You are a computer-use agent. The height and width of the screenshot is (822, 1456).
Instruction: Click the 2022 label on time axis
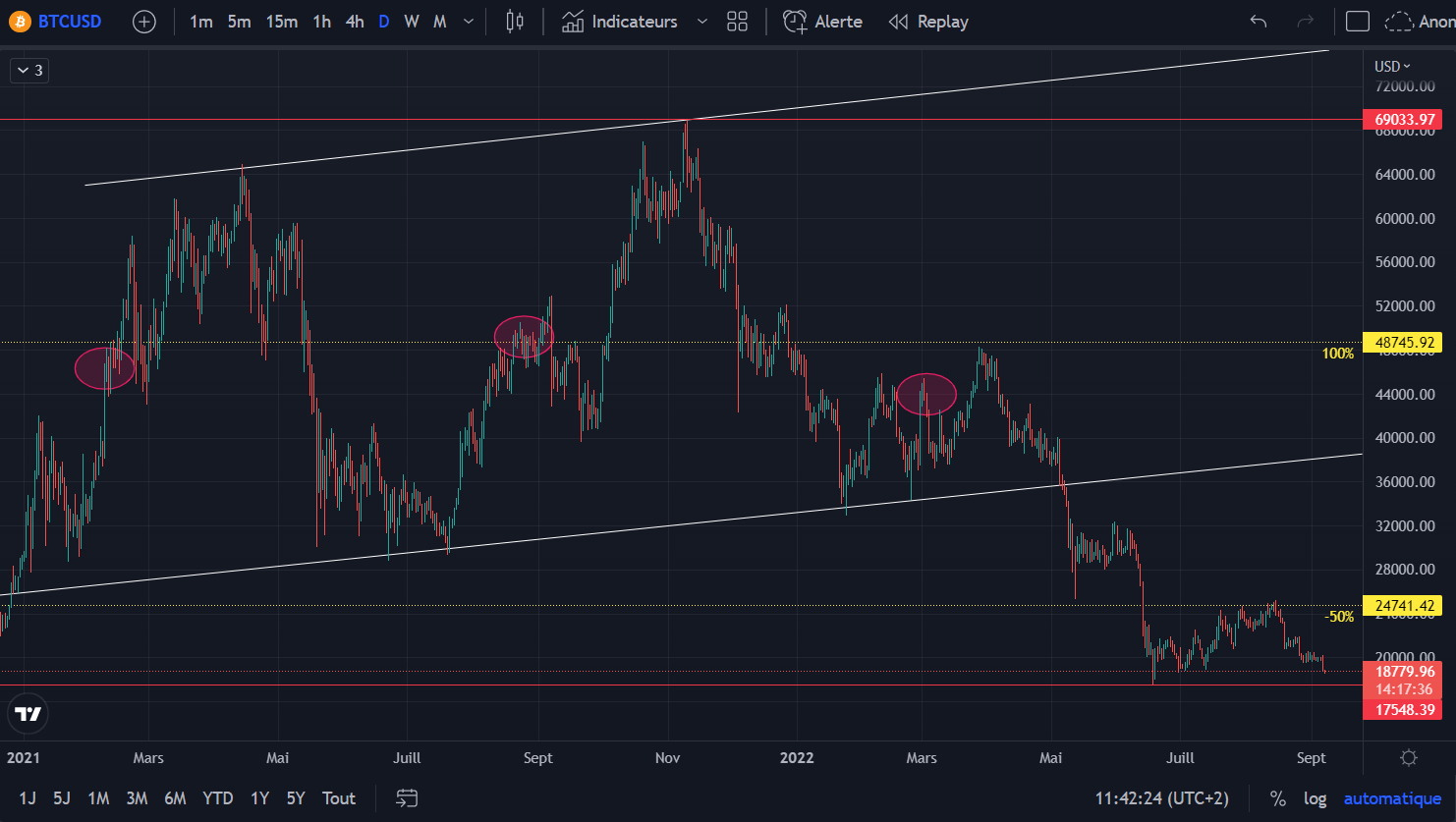797,758
